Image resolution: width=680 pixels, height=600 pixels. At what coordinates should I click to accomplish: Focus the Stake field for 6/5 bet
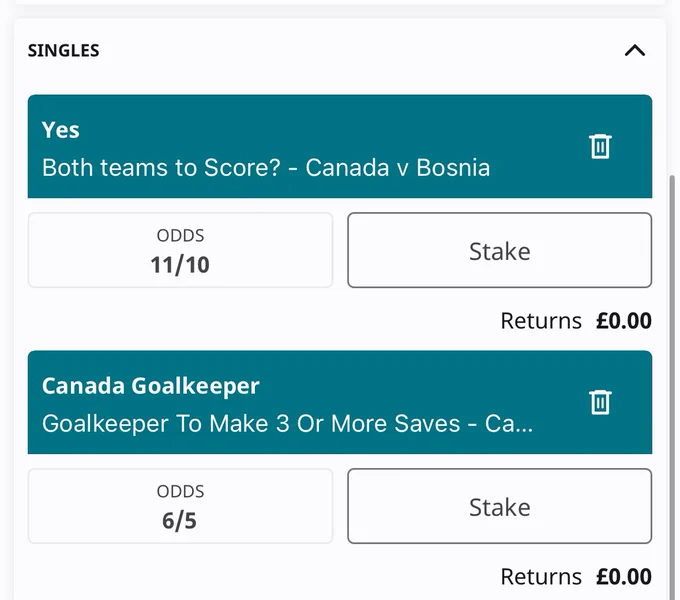[x=500, y=506]
